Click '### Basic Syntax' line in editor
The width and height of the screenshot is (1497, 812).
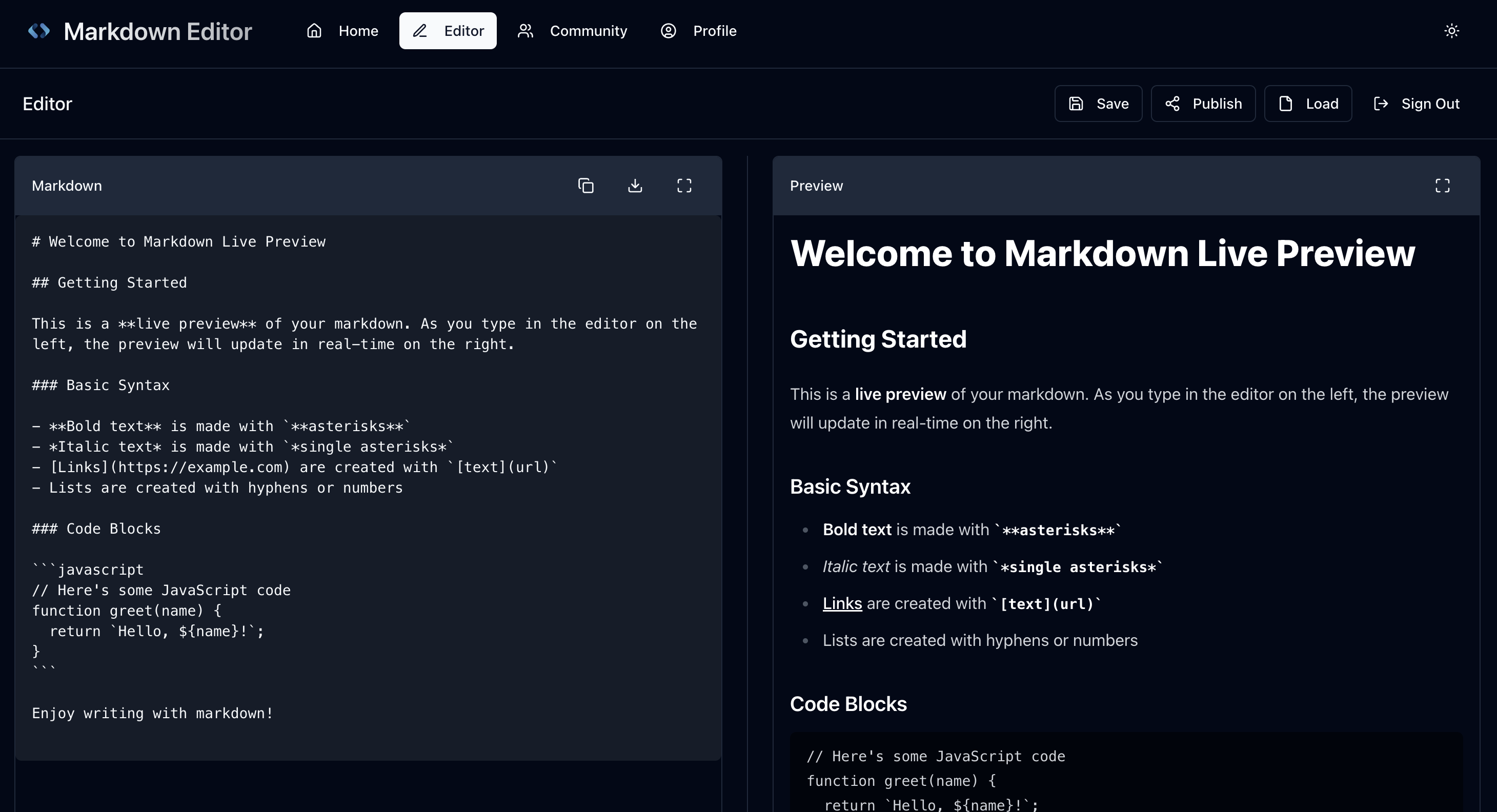pos(100,385)
